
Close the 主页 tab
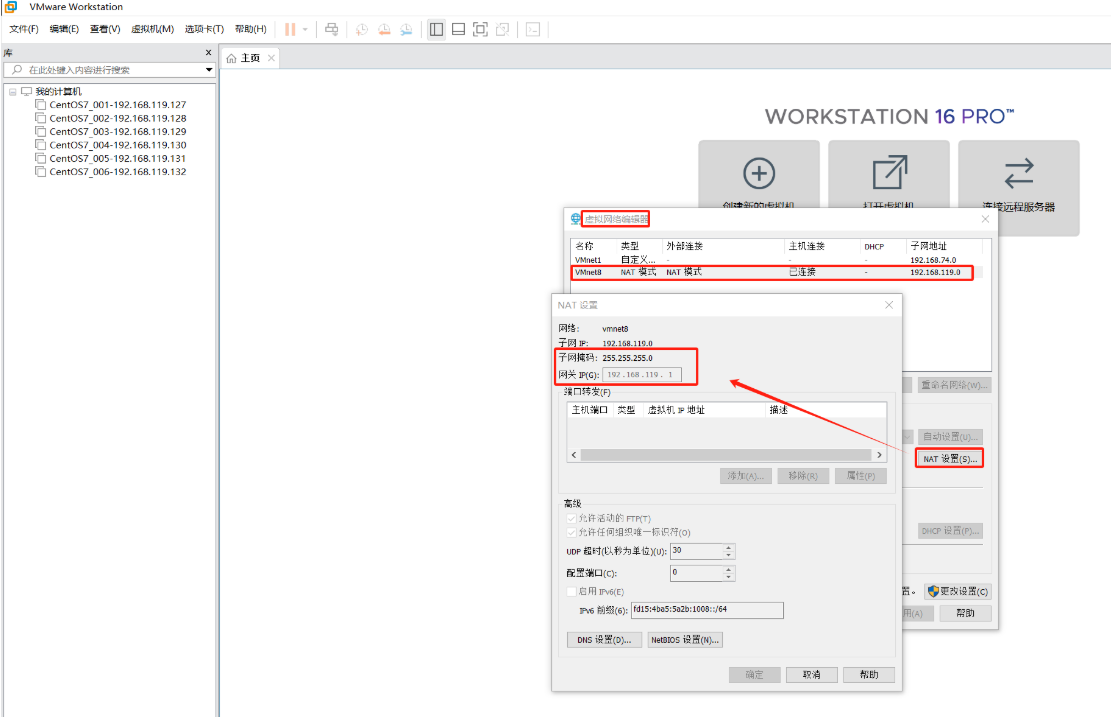coord(271,58)
